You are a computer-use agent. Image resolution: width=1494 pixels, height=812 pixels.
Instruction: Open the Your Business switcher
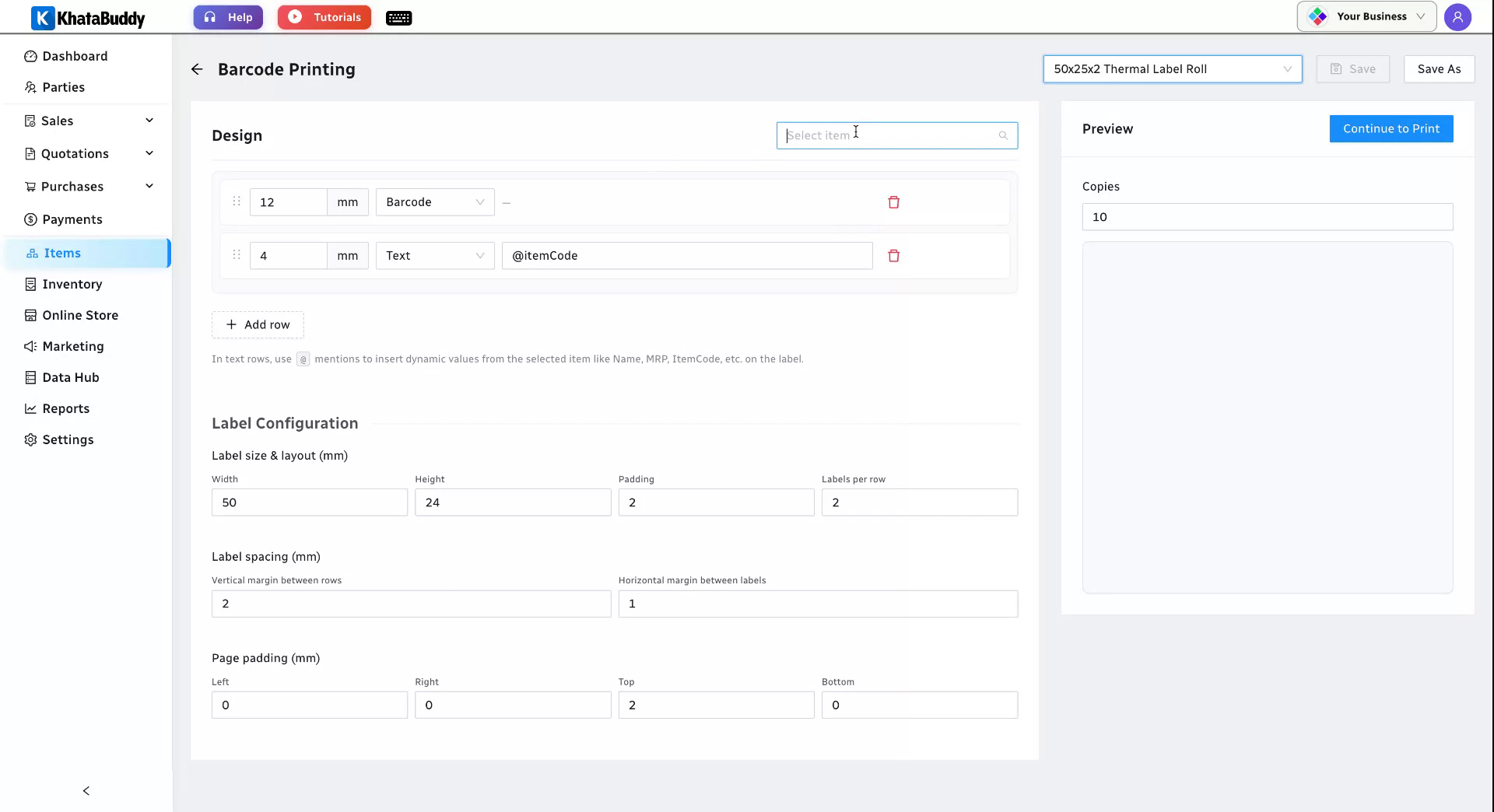pos(1366,16)
